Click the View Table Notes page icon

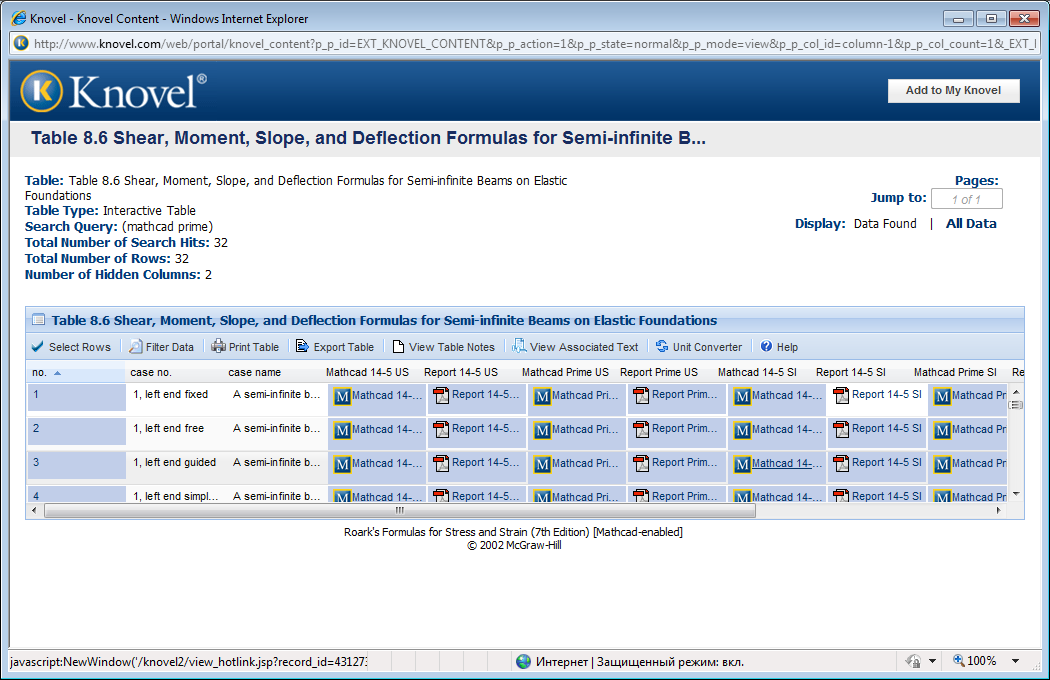398,346
